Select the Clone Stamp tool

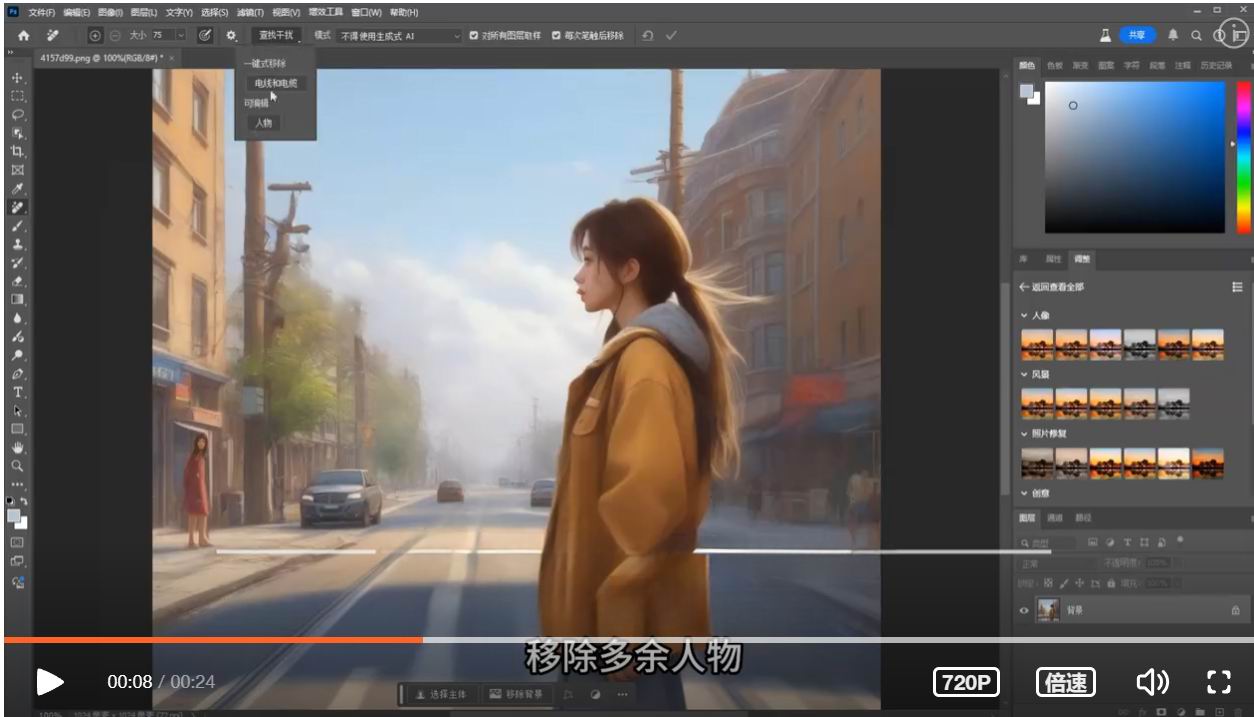point(17,244)
